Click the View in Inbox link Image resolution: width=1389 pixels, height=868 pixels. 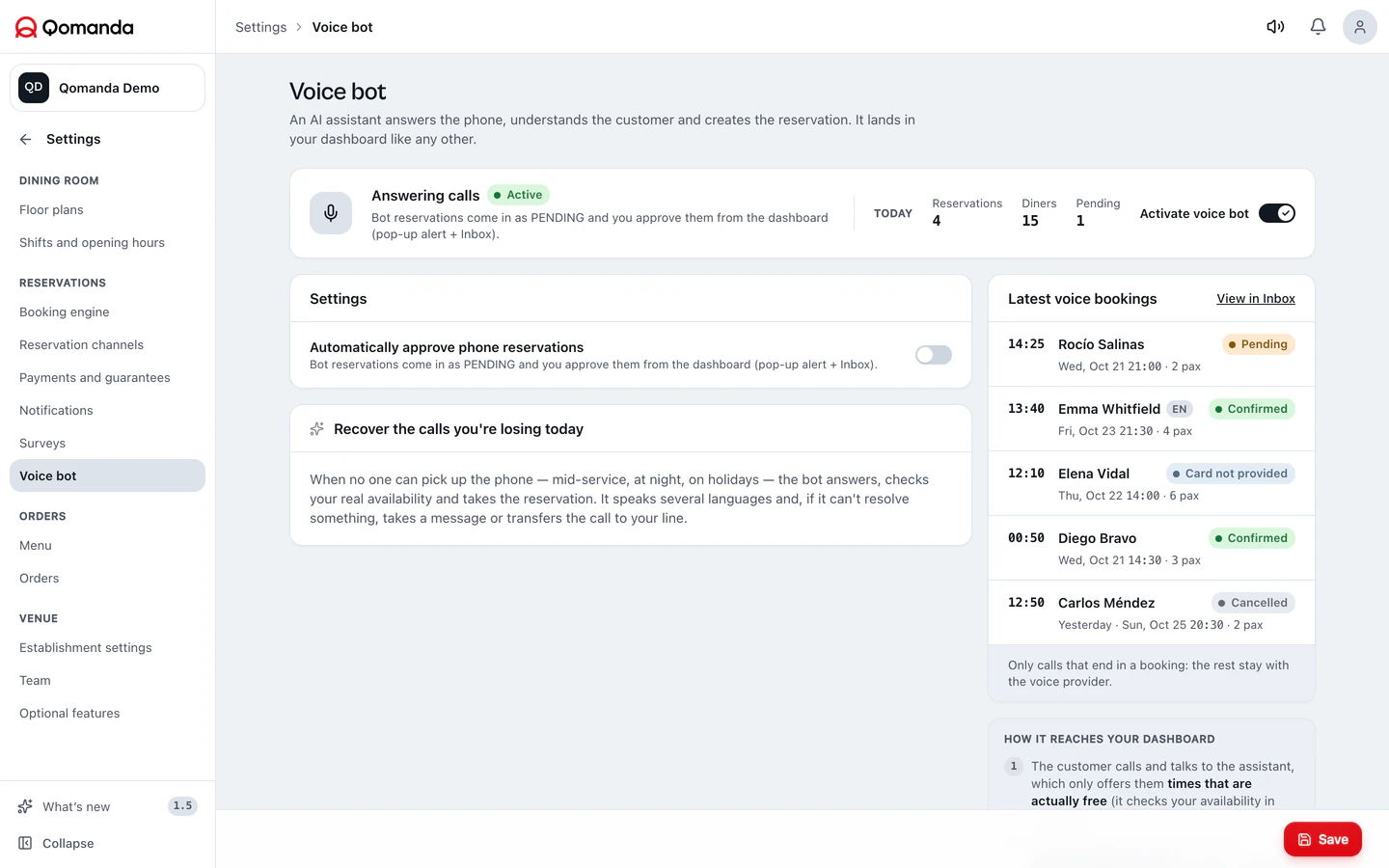1256,299
